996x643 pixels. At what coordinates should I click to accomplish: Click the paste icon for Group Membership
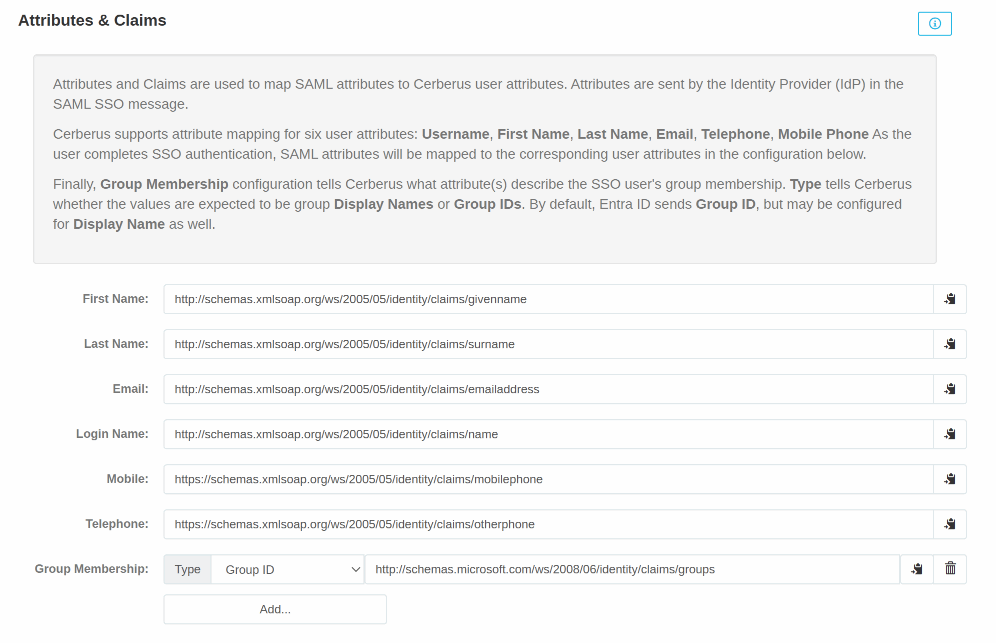(917, 569)
